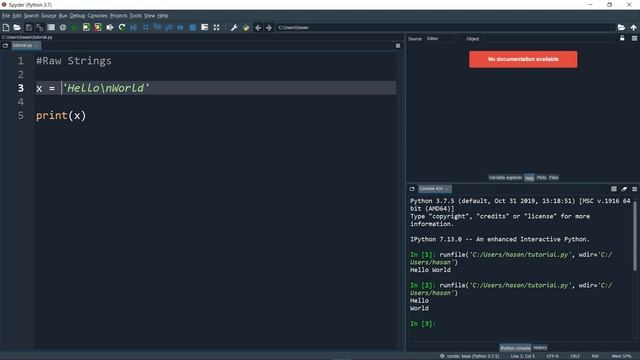Viewport: 640px width, 360px height.
Task: Run the file with the green play icon
Action: (74, 27)
